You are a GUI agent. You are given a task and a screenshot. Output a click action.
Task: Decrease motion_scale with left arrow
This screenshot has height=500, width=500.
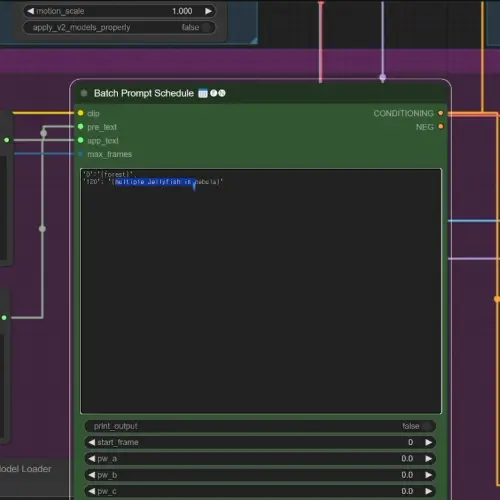coord(30,11)
